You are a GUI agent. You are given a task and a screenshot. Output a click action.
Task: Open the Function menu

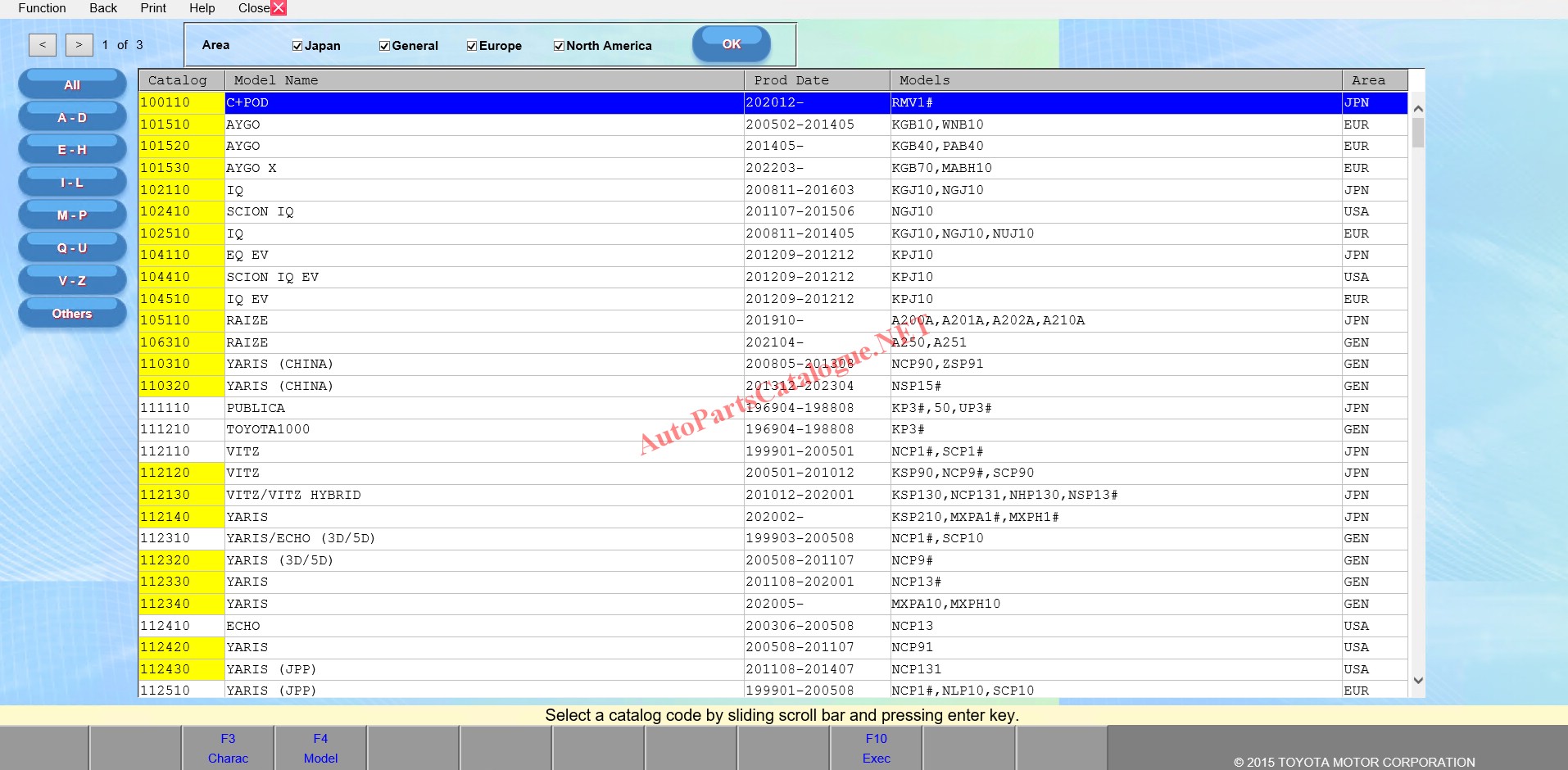[x=42, y=8]
